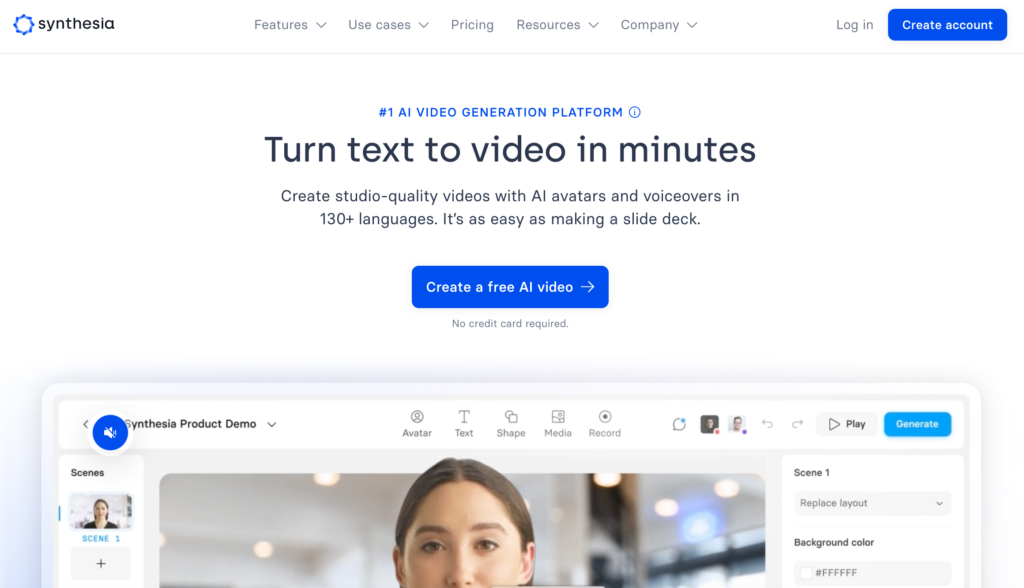Click the Scenes panel heading
Viewport: 1024px width, 588px height.
coord(88,472)
